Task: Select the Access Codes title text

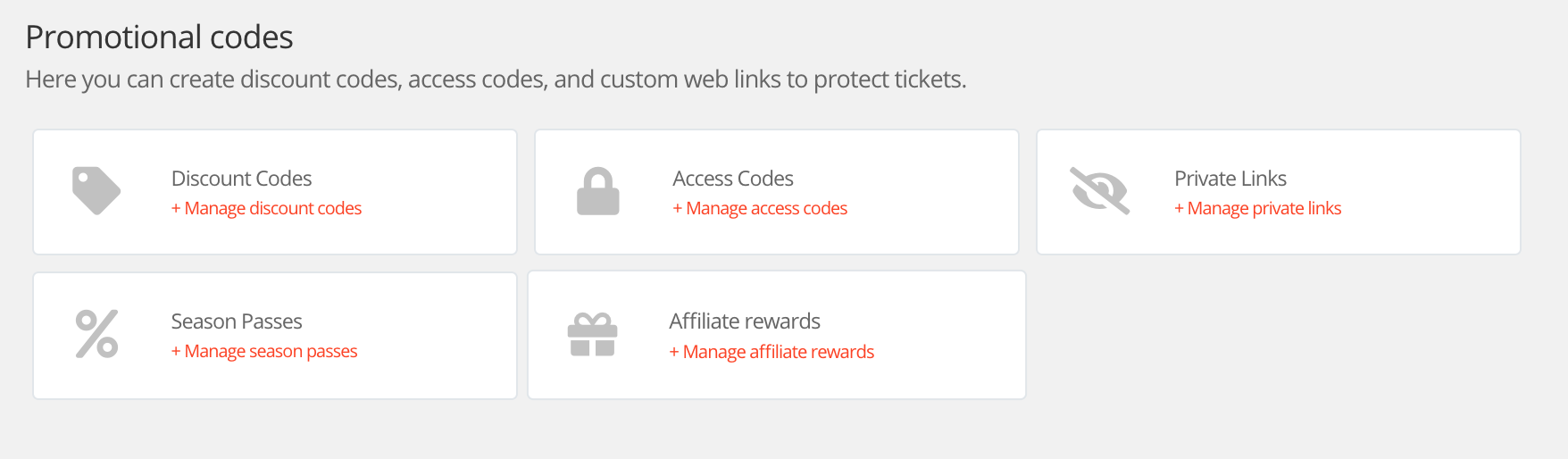Action: pos(733,179)
